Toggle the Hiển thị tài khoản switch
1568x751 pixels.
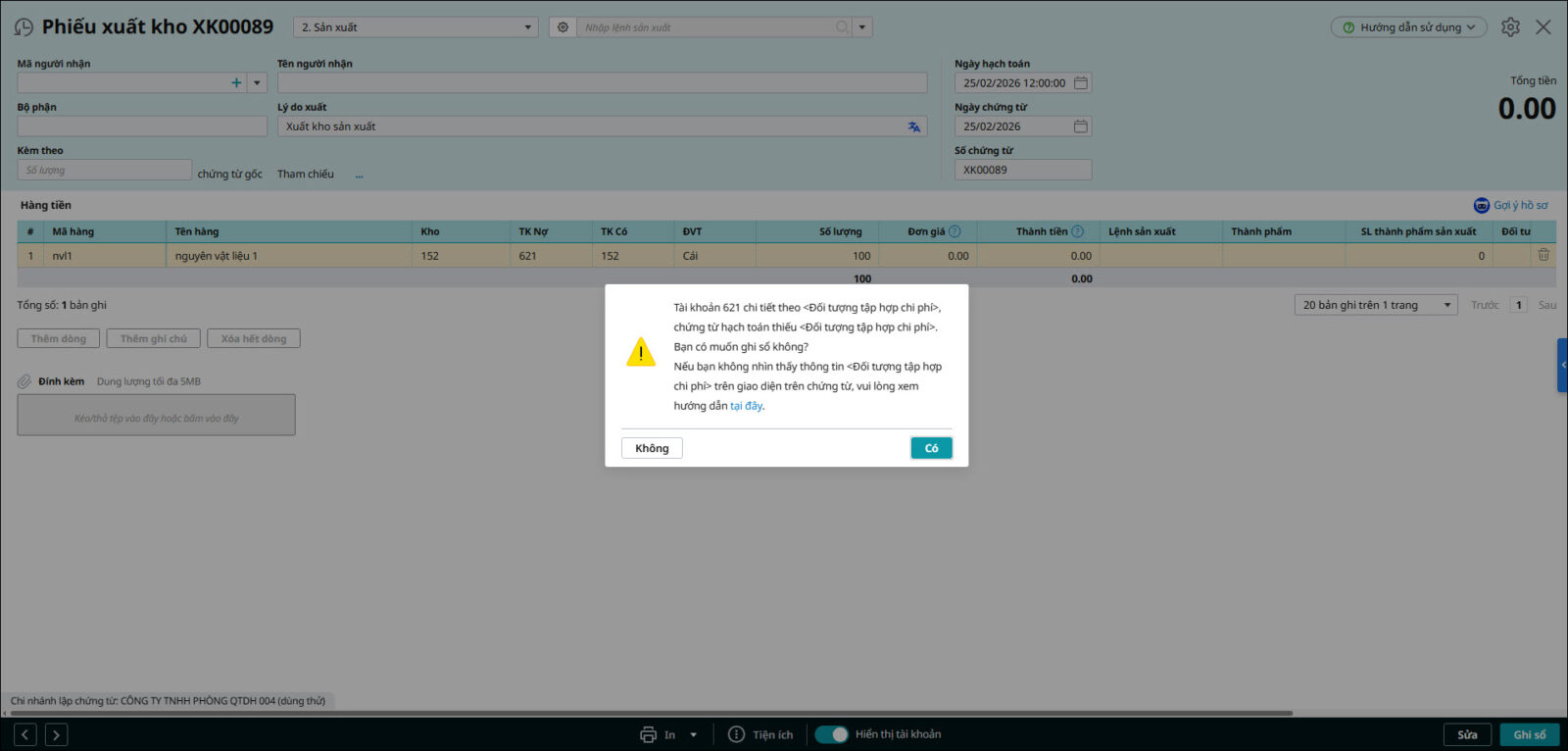coord(832,734)
